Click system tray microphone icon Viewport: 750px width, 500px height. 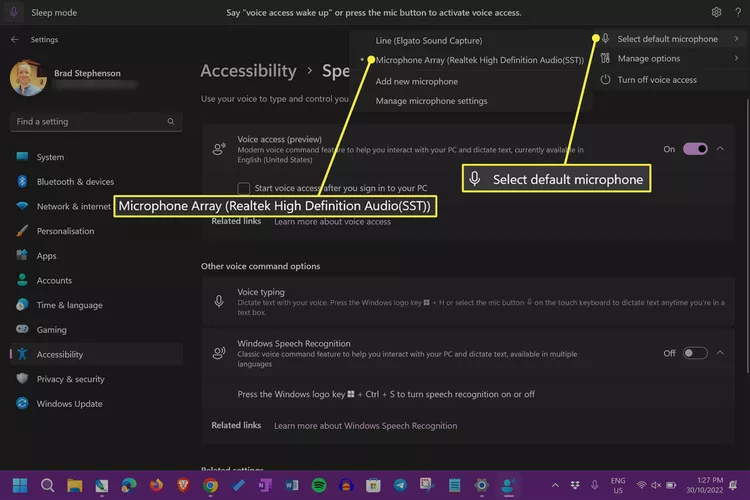coord(595,485)
